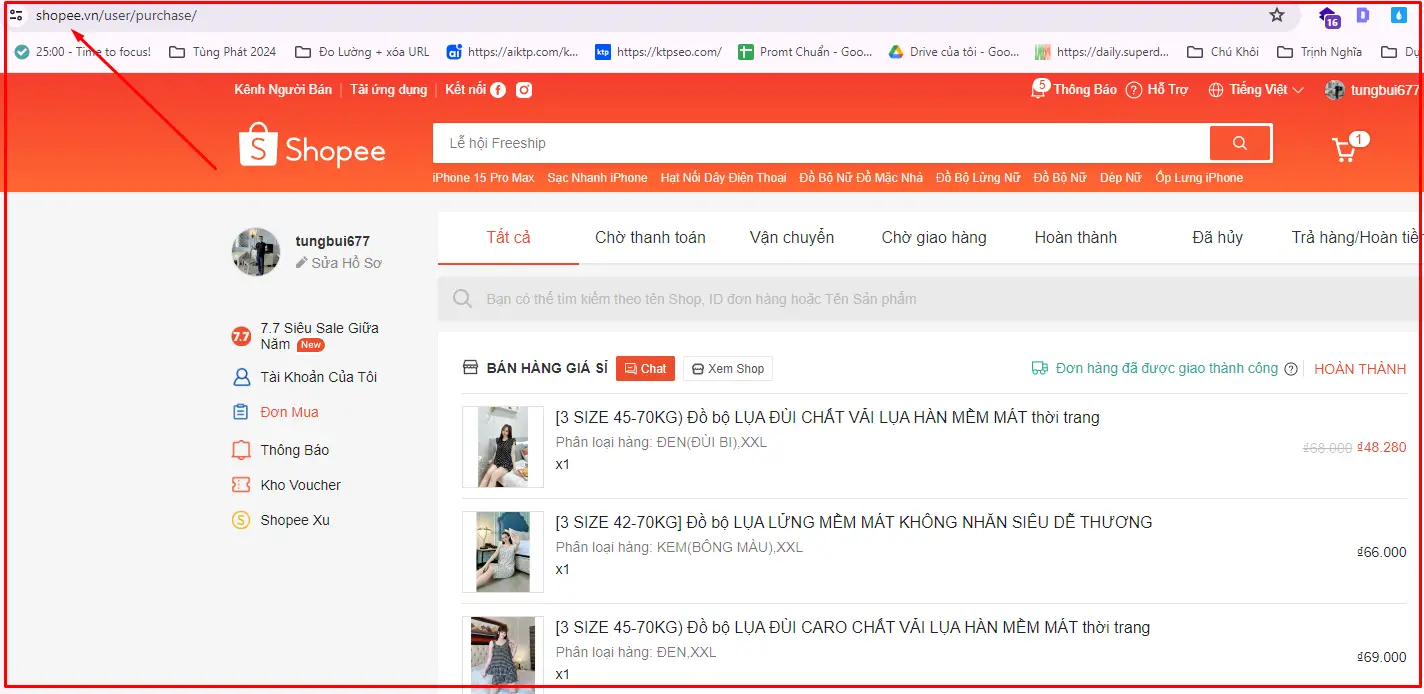Open Tài Khoản Của Tôi in sidebar
This screenshot has width=1424, height=694.
point(305,377)
